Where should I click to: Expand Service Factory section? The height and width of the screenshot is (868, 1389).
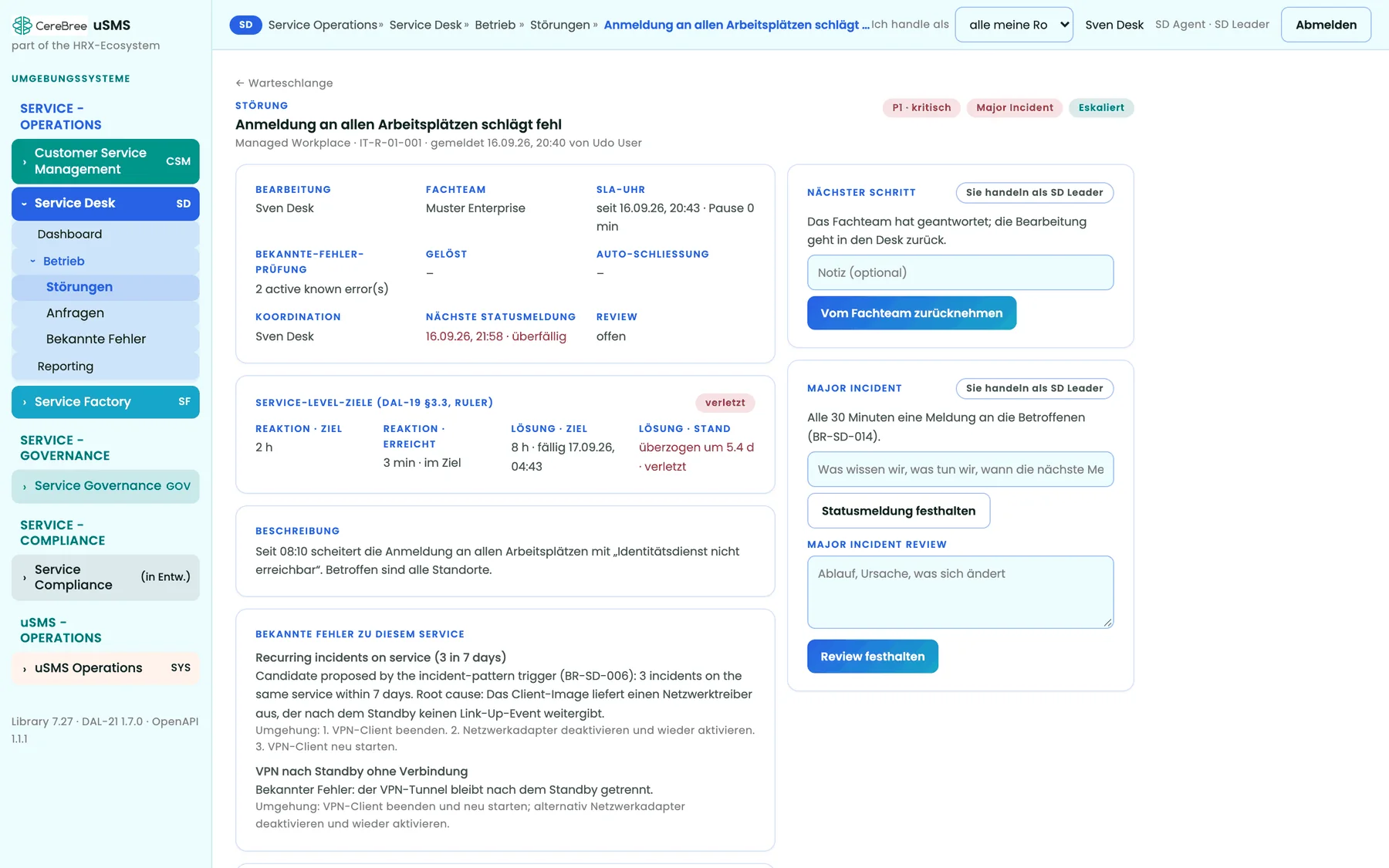106,402
